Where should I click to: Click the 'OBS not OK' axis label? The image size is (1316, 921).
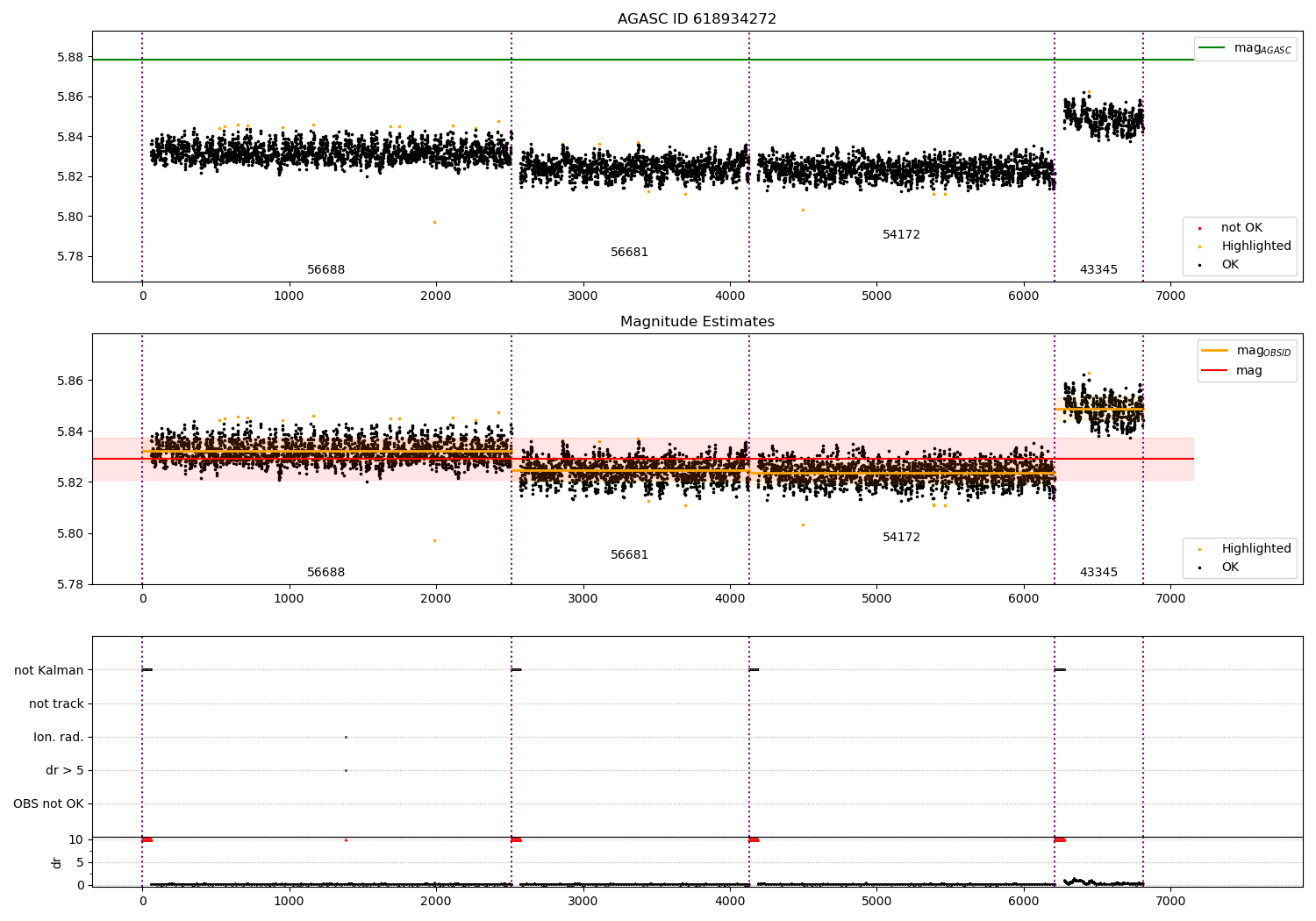tap(49, 804)
